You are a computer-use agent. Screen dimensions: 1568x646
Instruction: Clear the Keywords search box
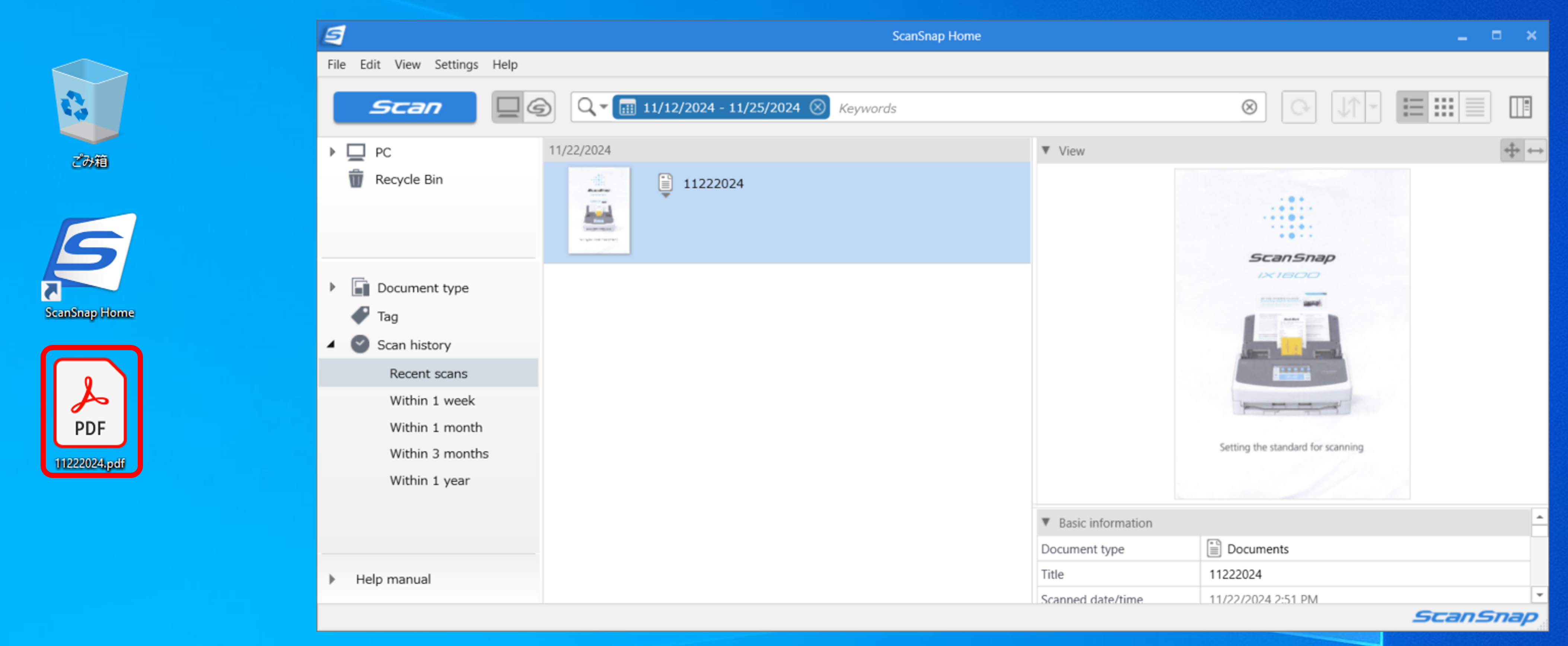pyautogui.click(x=1249, y=107)
